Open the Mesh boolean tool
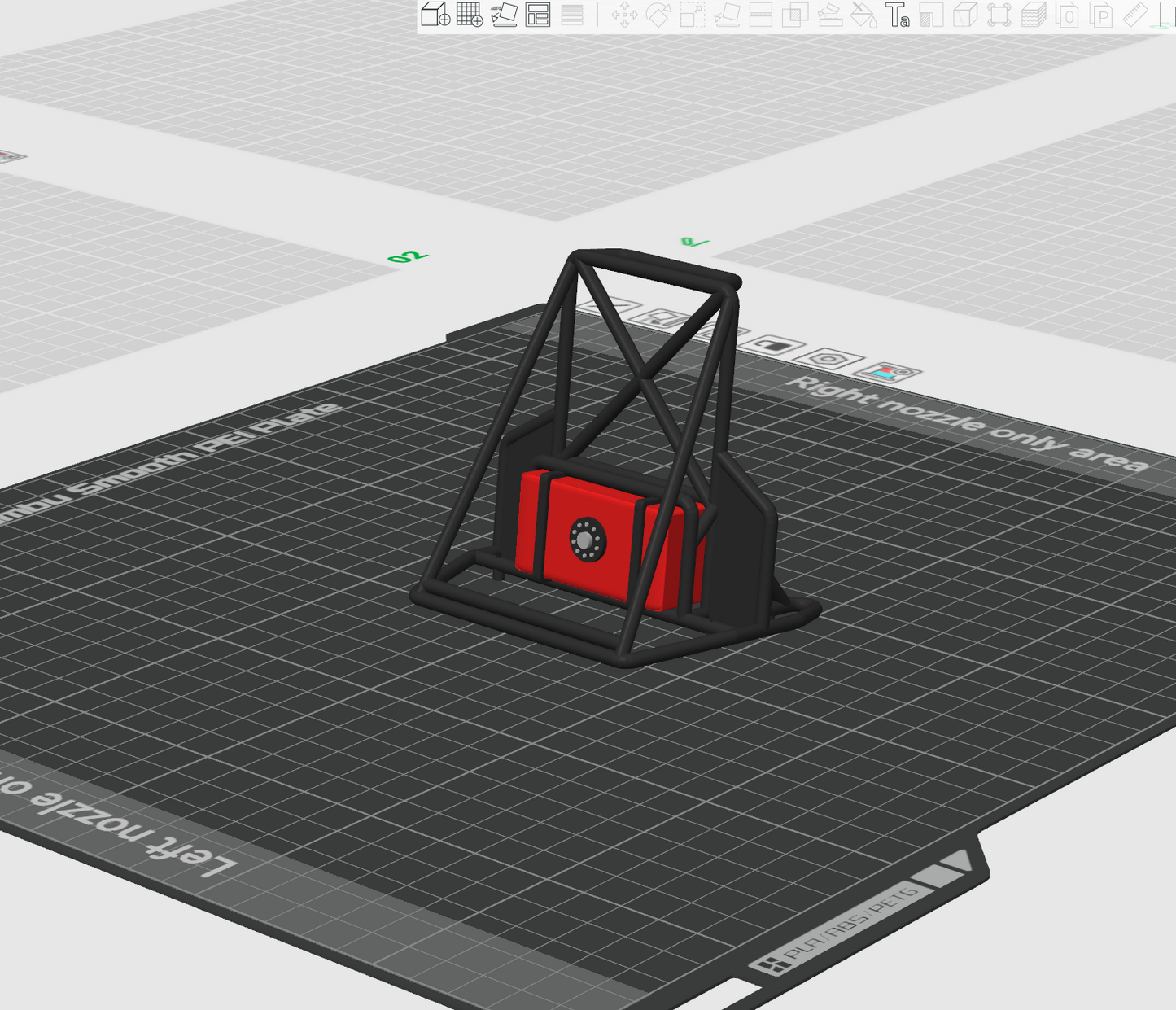 click(795, 15)
